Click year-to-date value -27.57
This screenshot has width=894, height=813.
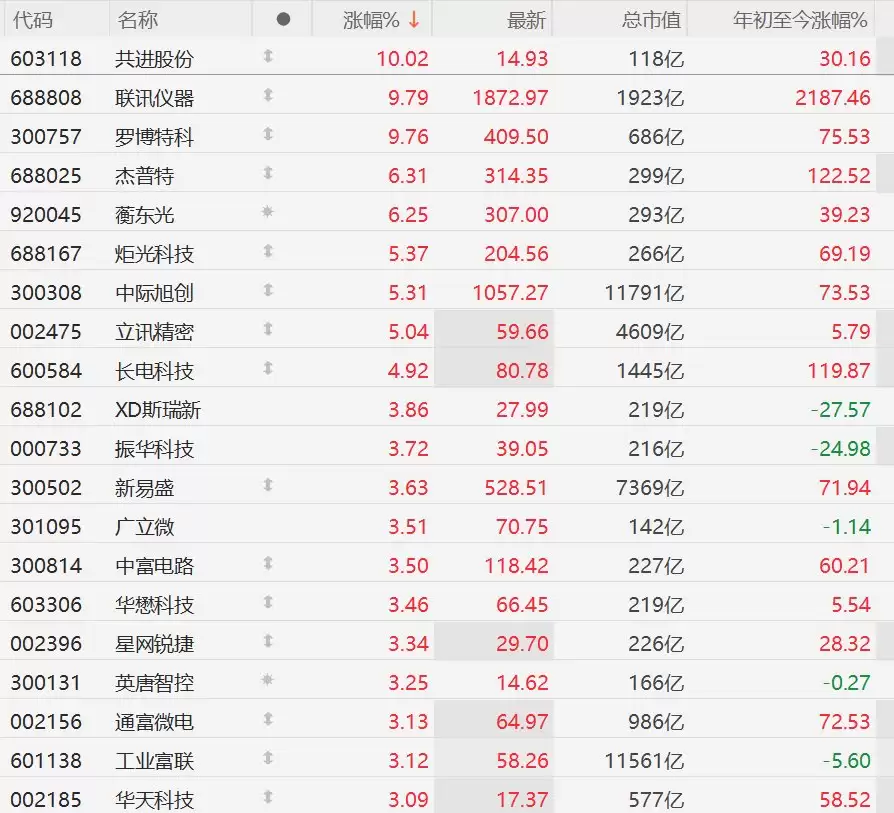[x=841, y=410]
